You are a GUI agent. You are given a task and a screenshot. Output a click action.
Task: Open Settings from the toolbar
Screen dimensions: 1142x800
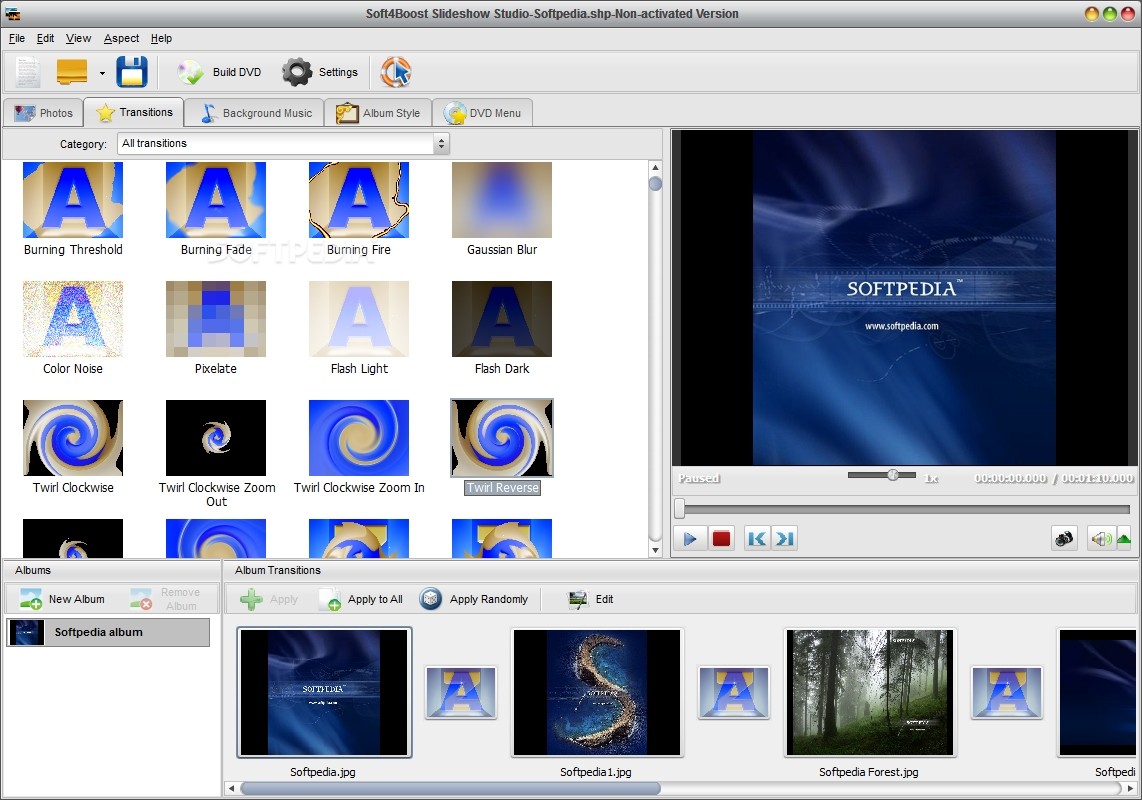320,72
